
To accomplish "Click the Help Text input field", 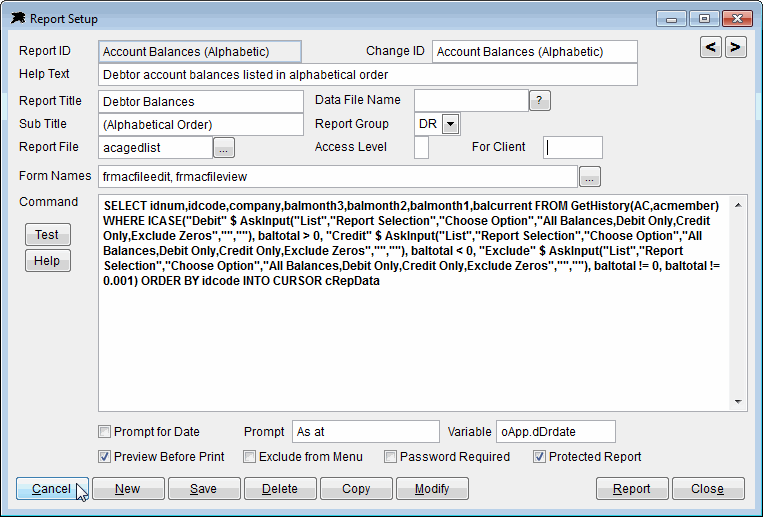I will tap(368, 74).
